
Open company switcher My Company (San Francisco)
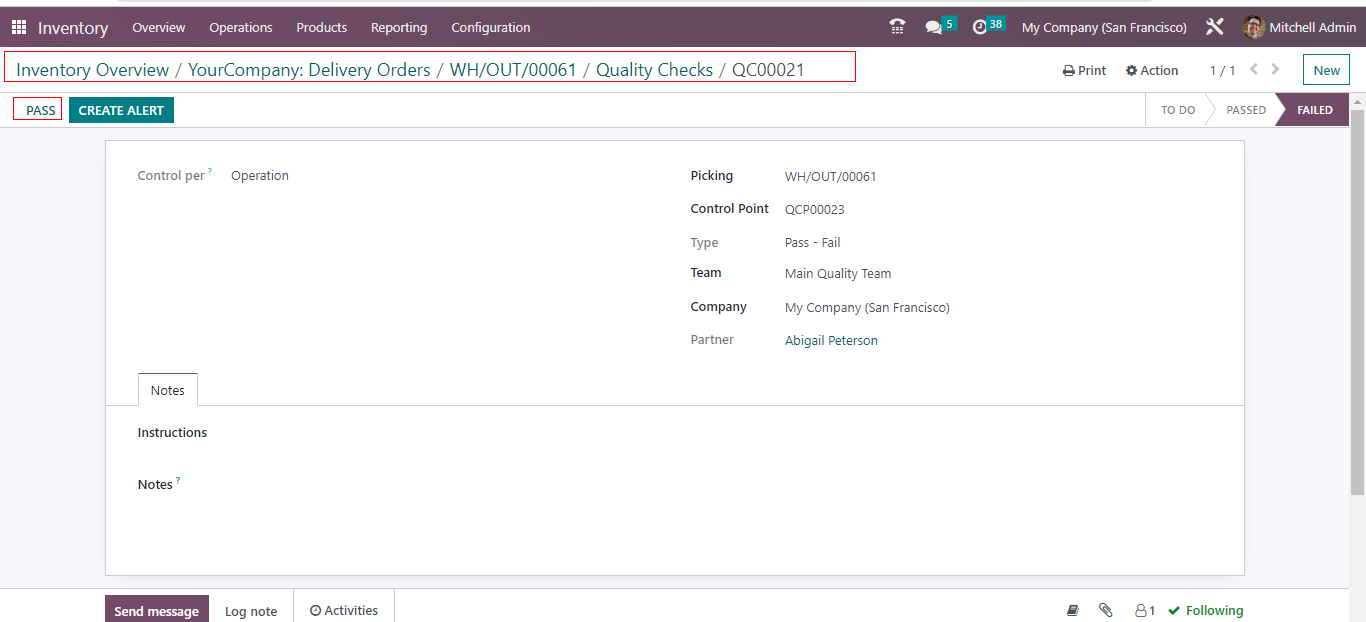tap(1104, 27)
